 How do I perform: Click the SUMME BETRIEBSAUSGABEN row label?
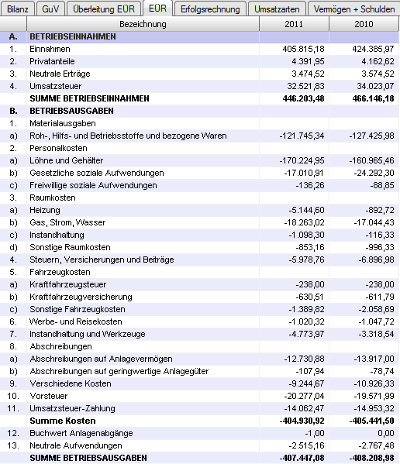(88, 458)
